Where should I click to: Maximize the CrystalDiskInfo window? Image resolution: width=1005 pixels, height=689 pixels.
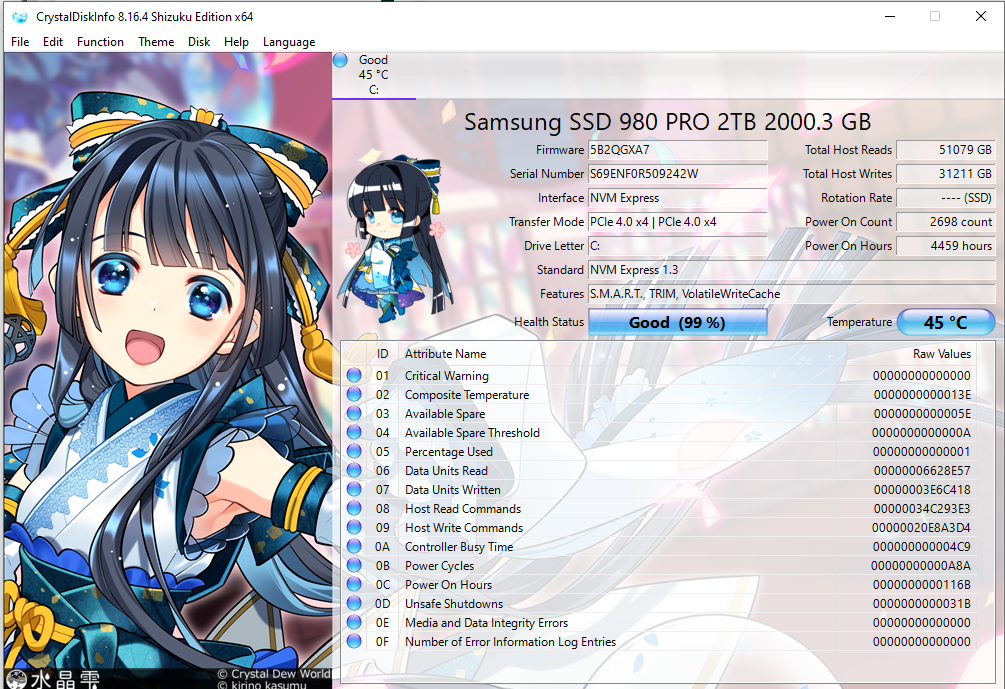tap(935, 16)
